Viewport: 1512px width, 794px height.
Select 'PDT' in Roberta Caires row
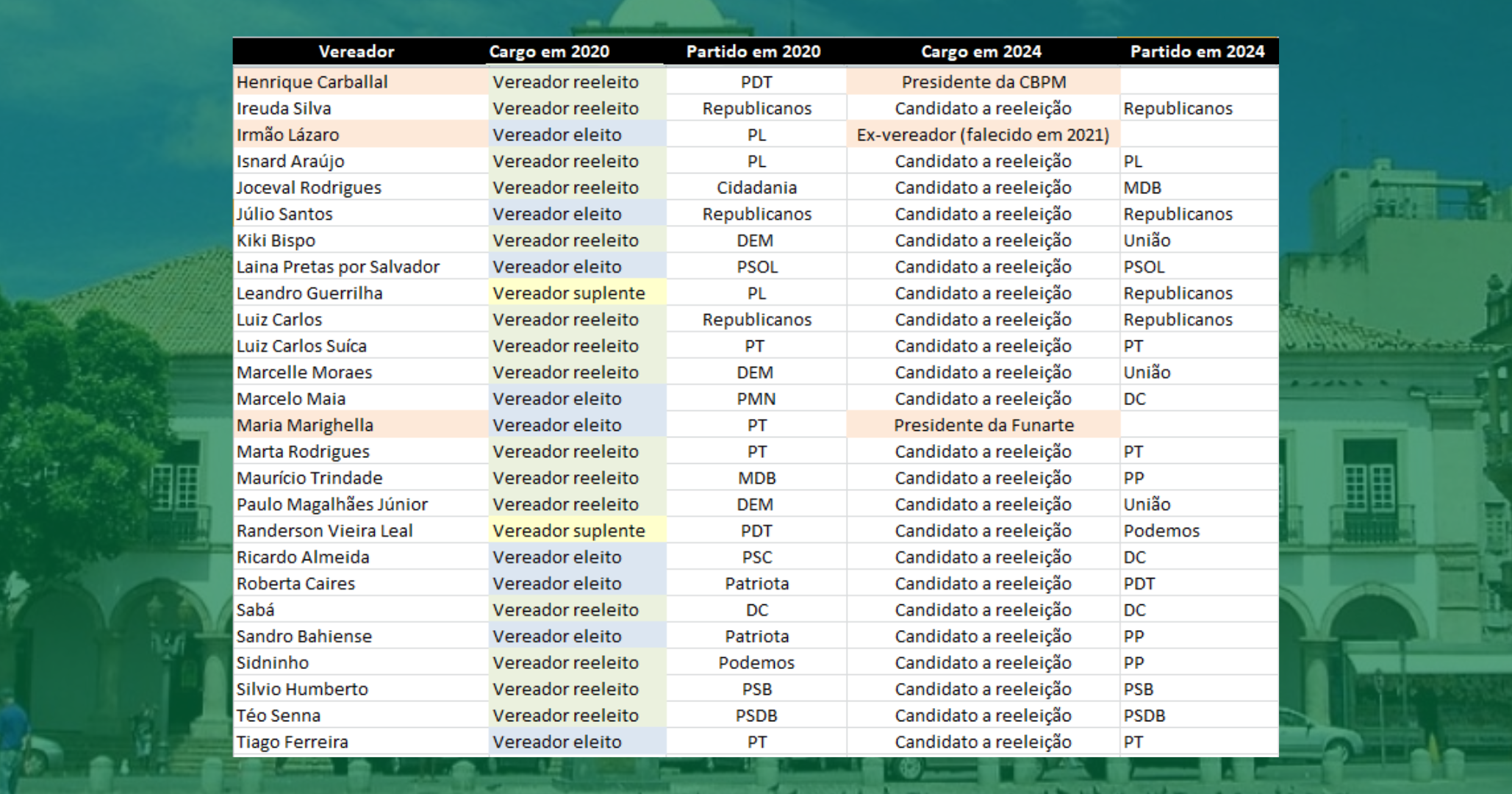click(x=1199, y=584)
